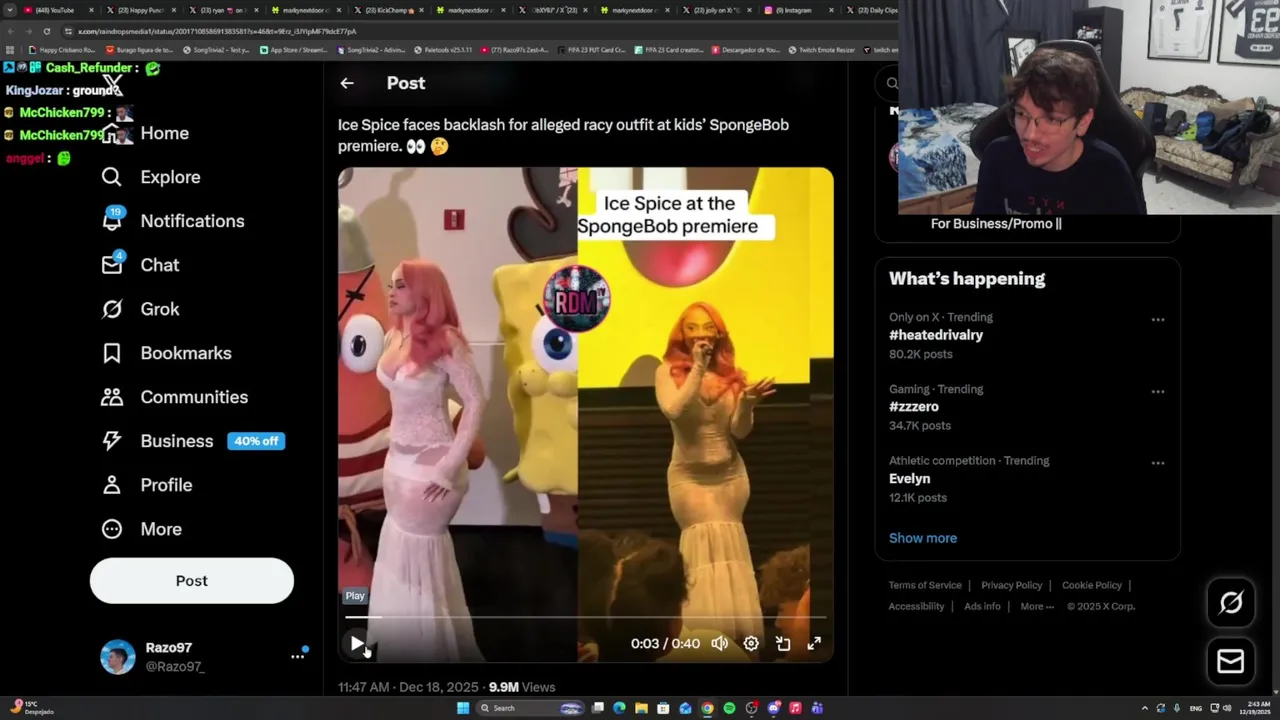Open the Razo97 account switcher dots
The image size is (1280, 720).
[297, 656]
